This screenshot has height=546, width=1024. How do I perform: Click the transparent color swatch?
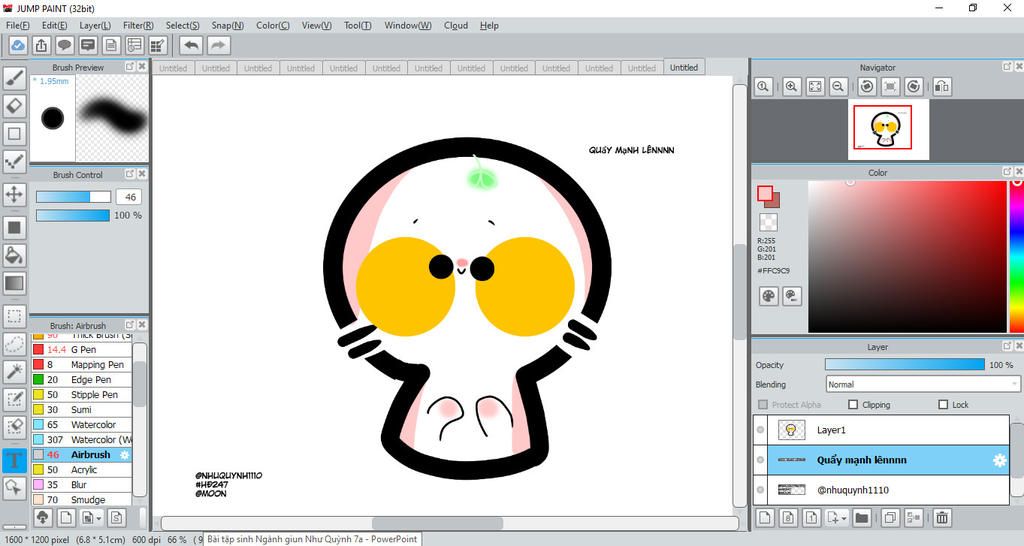click(769, 222)
